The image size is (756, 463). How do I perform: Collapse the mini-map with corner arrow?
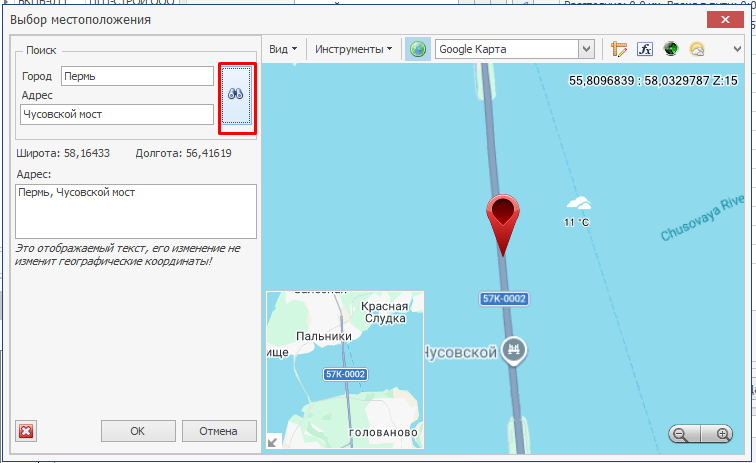pos(273,441)
